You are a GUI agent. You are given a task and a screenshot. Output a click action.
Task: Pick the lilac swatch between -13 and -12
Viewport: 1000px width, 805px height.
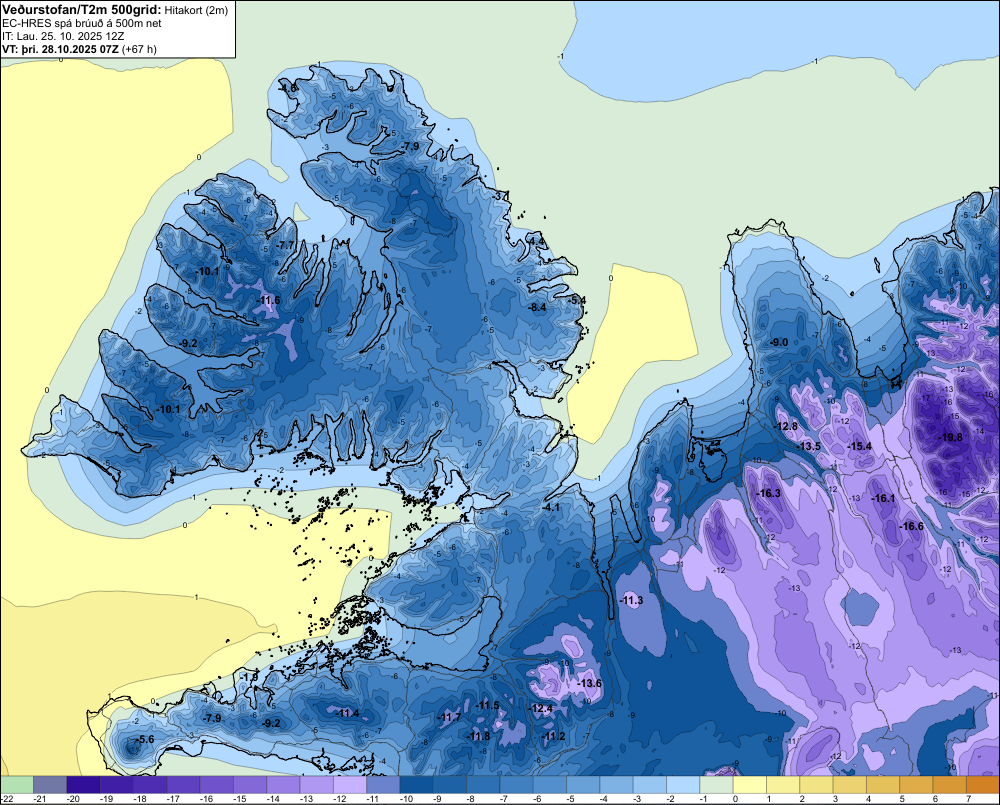point(316,785)
